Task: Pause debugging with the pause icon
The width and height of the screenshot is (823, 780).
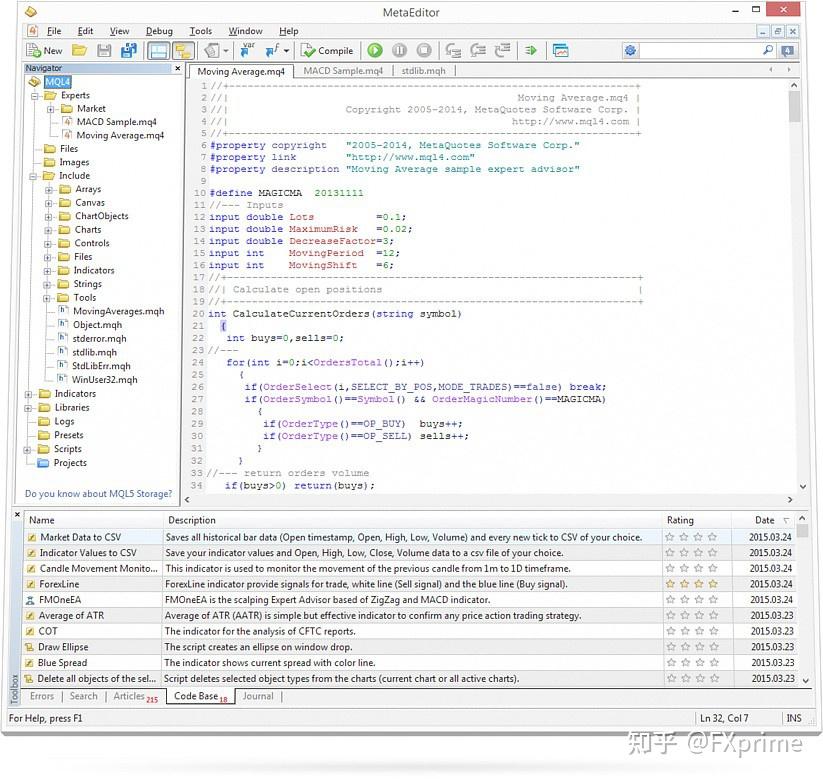Action: click(397, 50)
